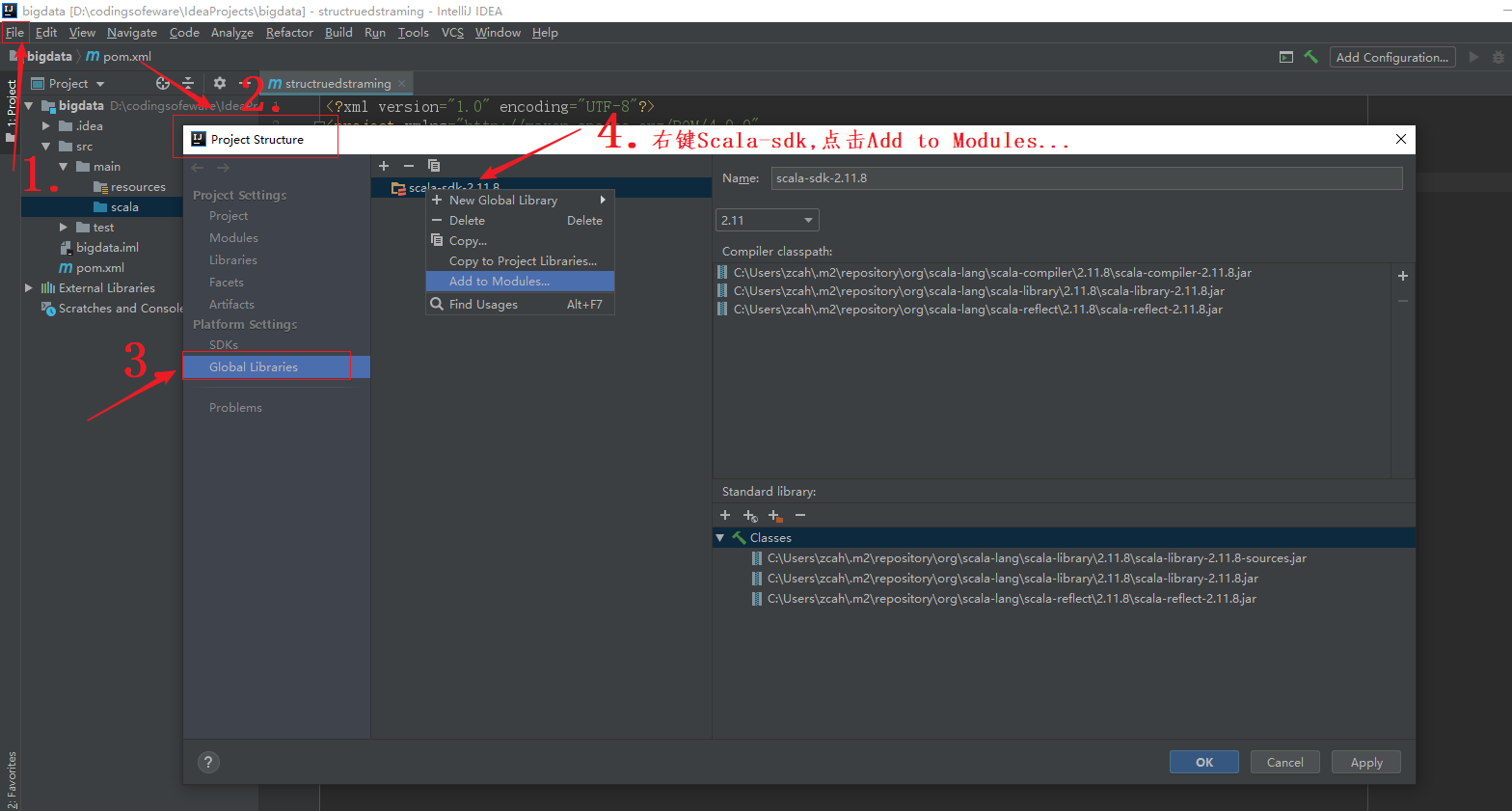
Task: Click Add Configuration... button
Action: coord(1392,57)
